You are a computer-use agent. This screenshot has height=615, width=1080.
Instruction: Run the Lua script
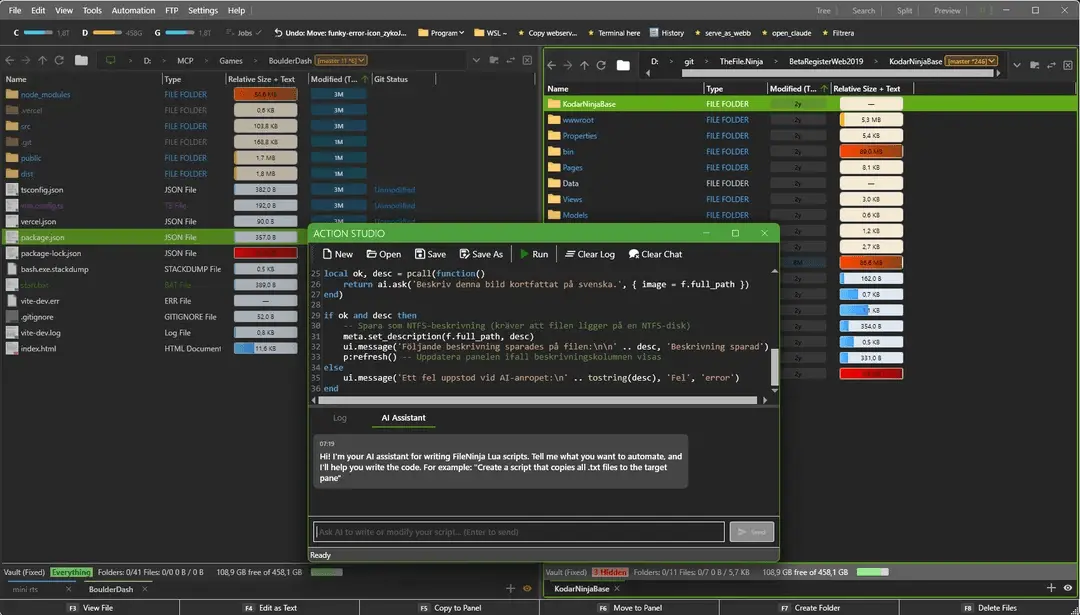coord(534,254)
